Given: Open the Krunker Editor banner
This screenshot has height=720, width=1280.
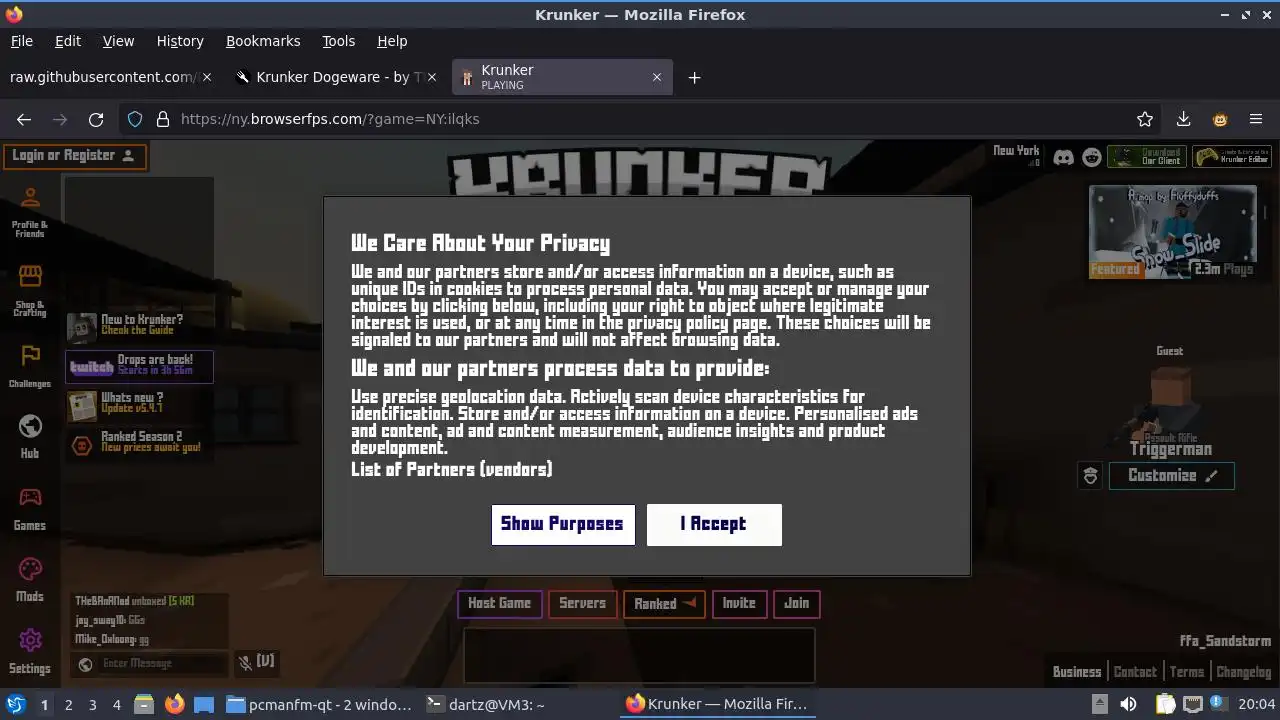Looking at the screenshot, I should tap(1232, 157).
